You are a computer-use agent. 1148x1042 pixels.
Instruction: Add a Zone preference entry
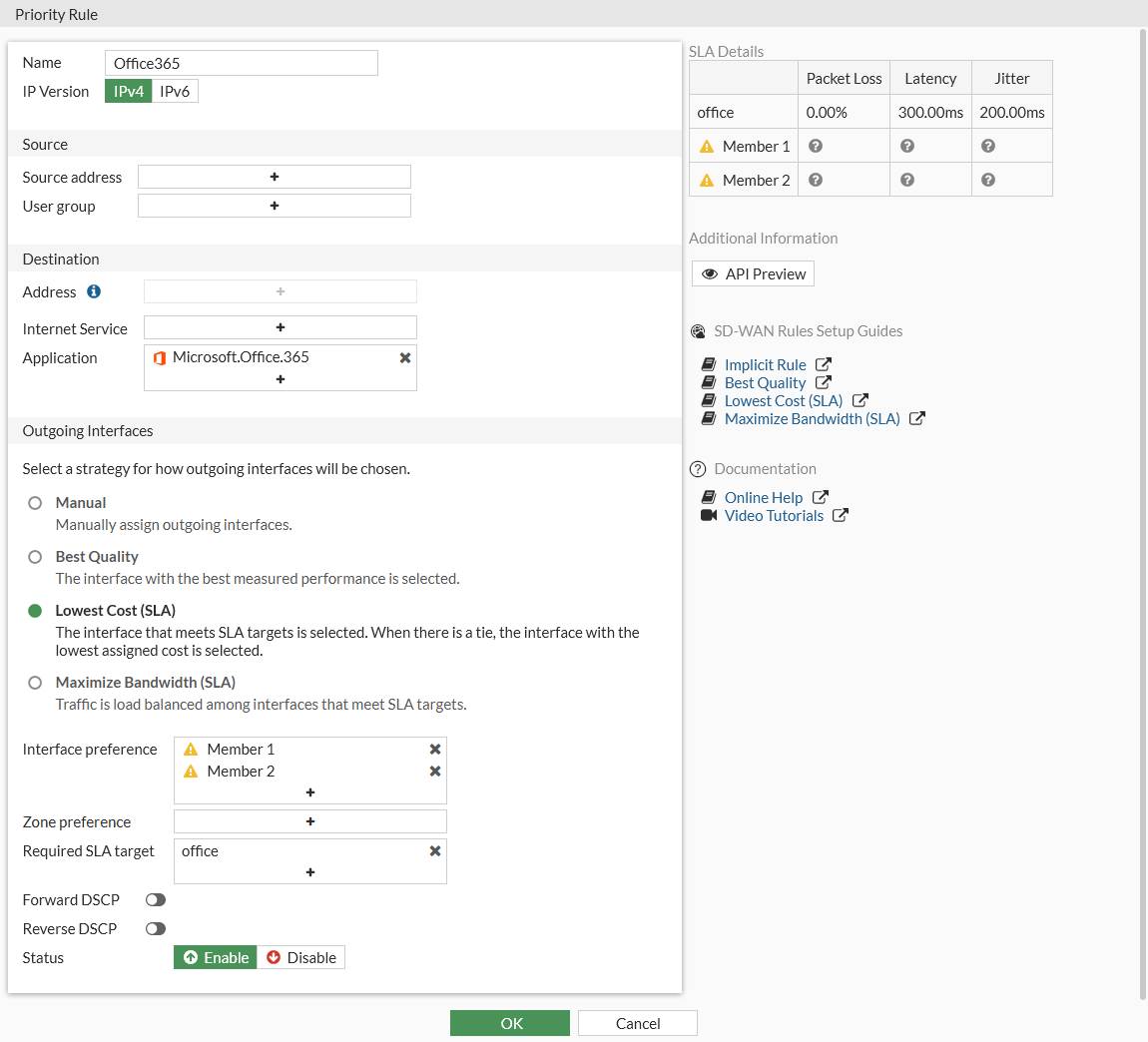pyautogui.click(x=310, y=821)
